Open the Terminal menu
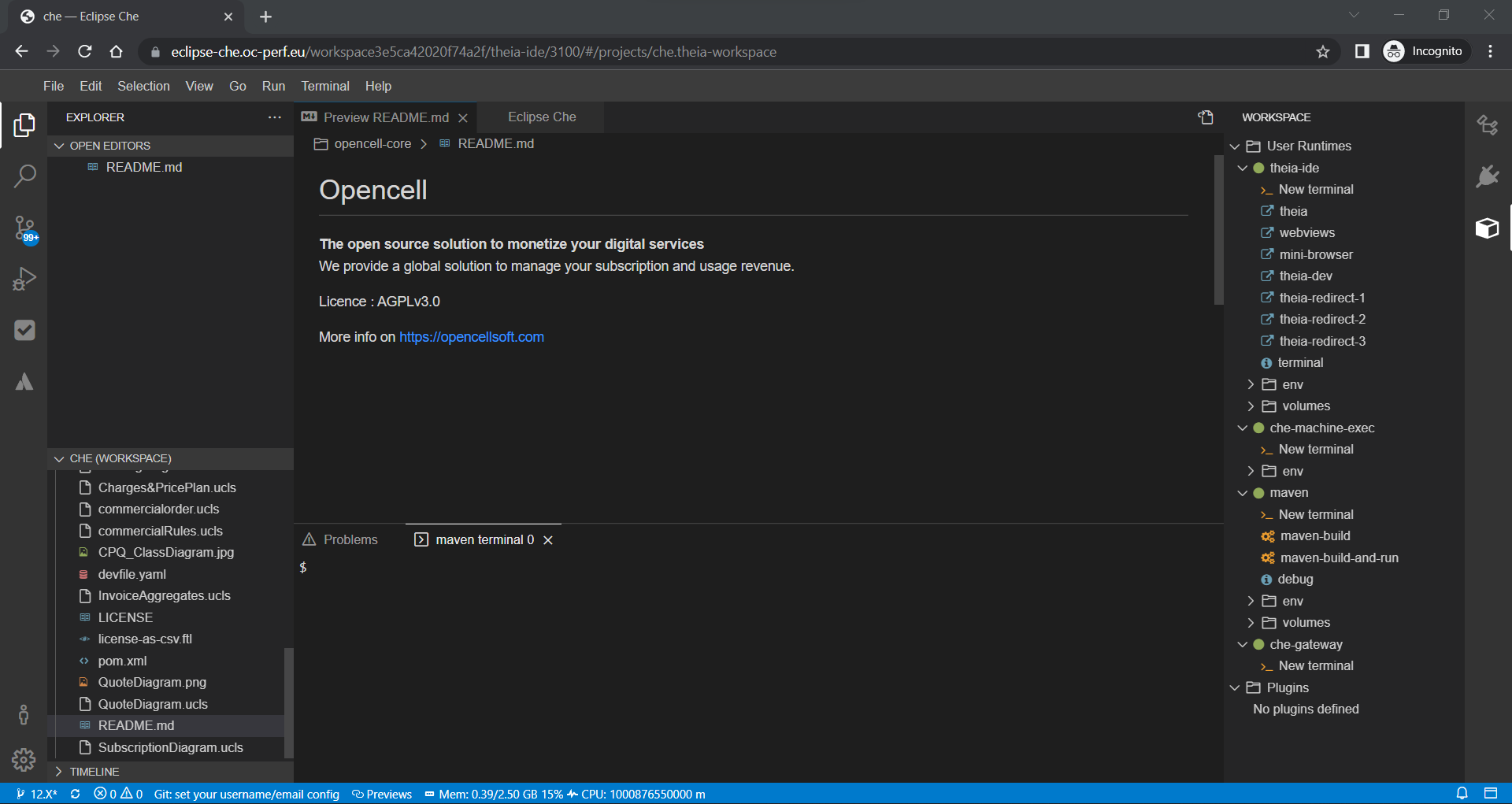This screenshot has width=1512, height=804. [325, 86]
